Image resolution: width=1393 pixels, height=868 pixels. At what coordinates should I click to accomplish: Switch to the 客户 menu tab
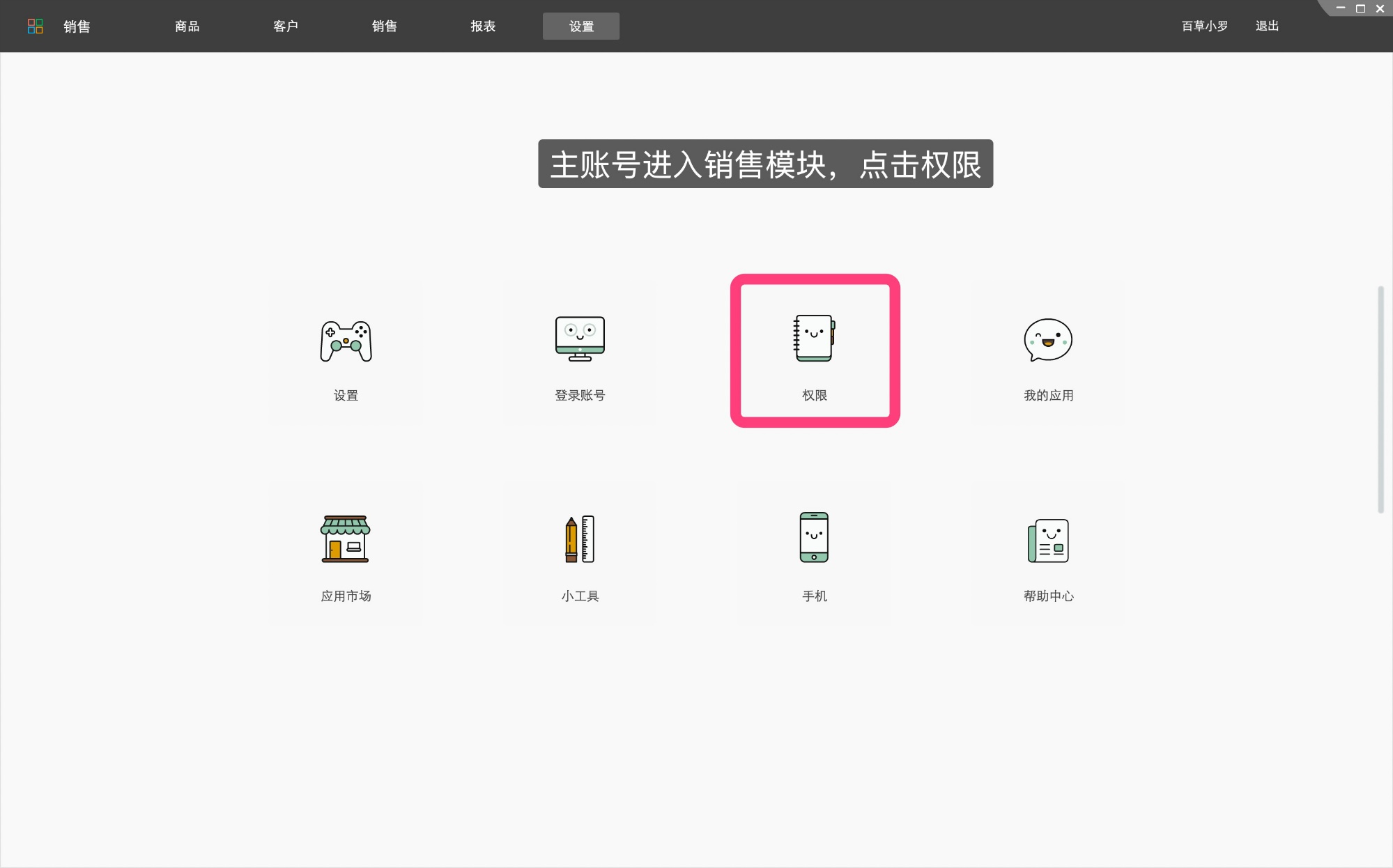tap(286, 26)
